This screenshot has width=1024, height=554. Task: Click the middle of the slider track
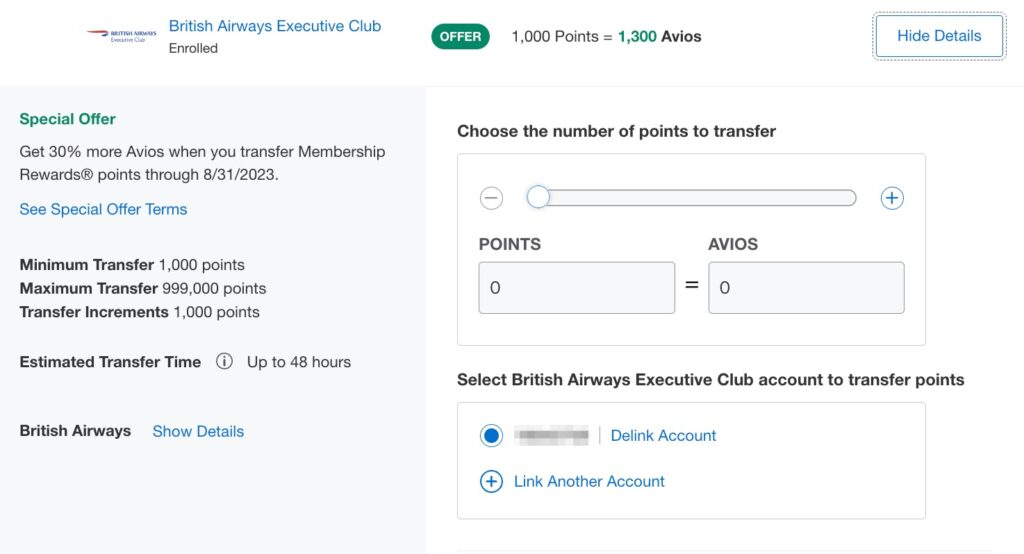click(692, 198)
